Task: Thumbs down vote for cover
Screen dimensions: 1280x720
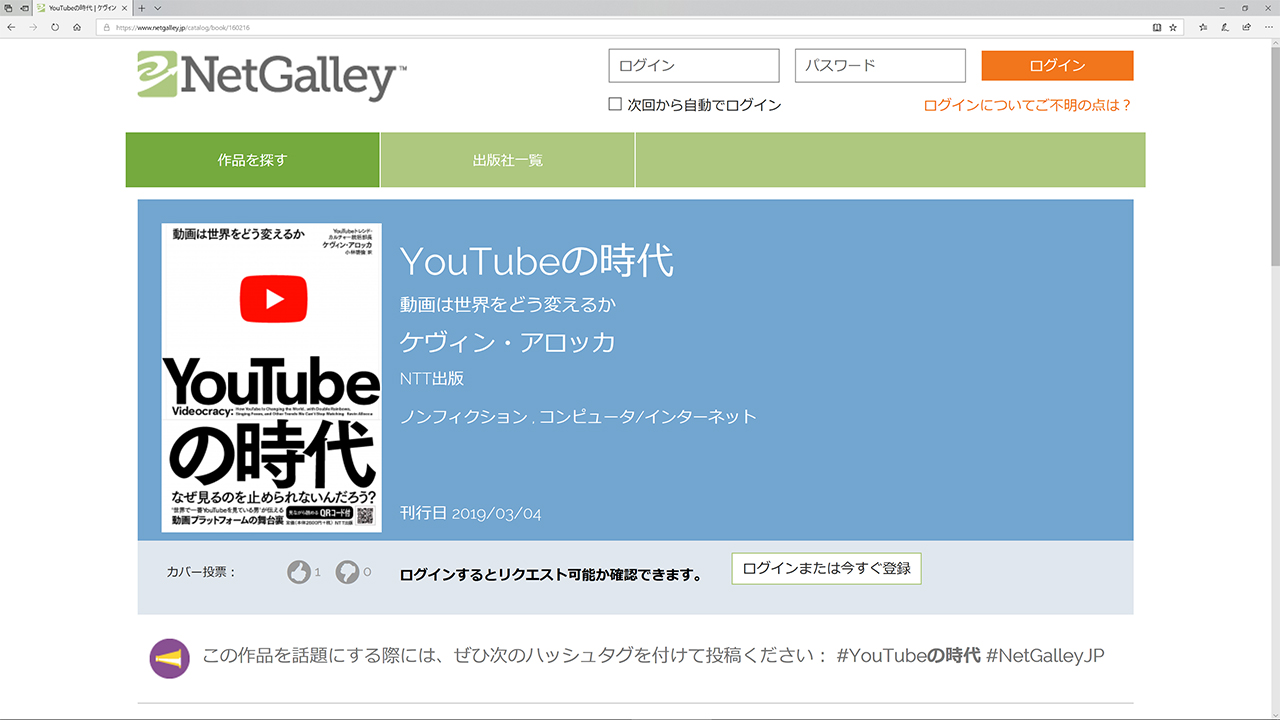Action: [347, 572]
